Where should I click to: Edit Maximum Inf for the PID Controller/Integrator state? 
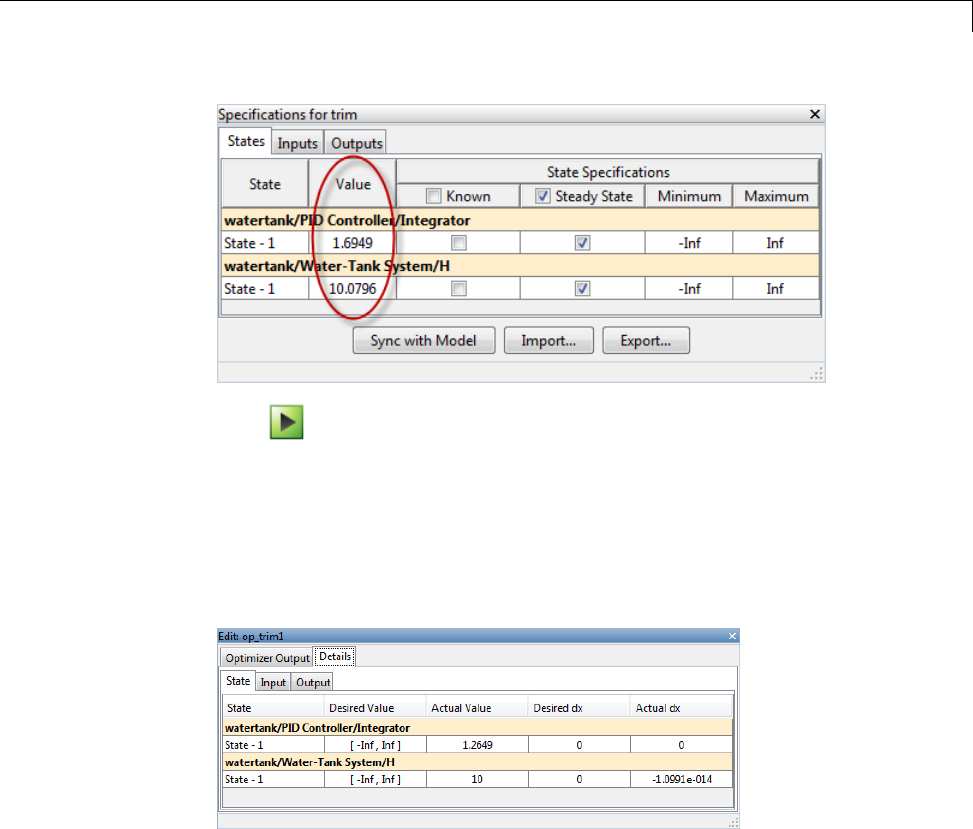(776, 243)
